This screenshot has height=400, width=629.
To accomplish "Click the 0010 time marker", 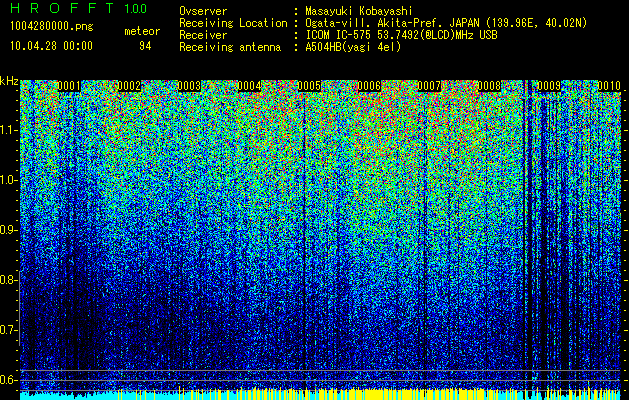I will (x=609, y=86).
